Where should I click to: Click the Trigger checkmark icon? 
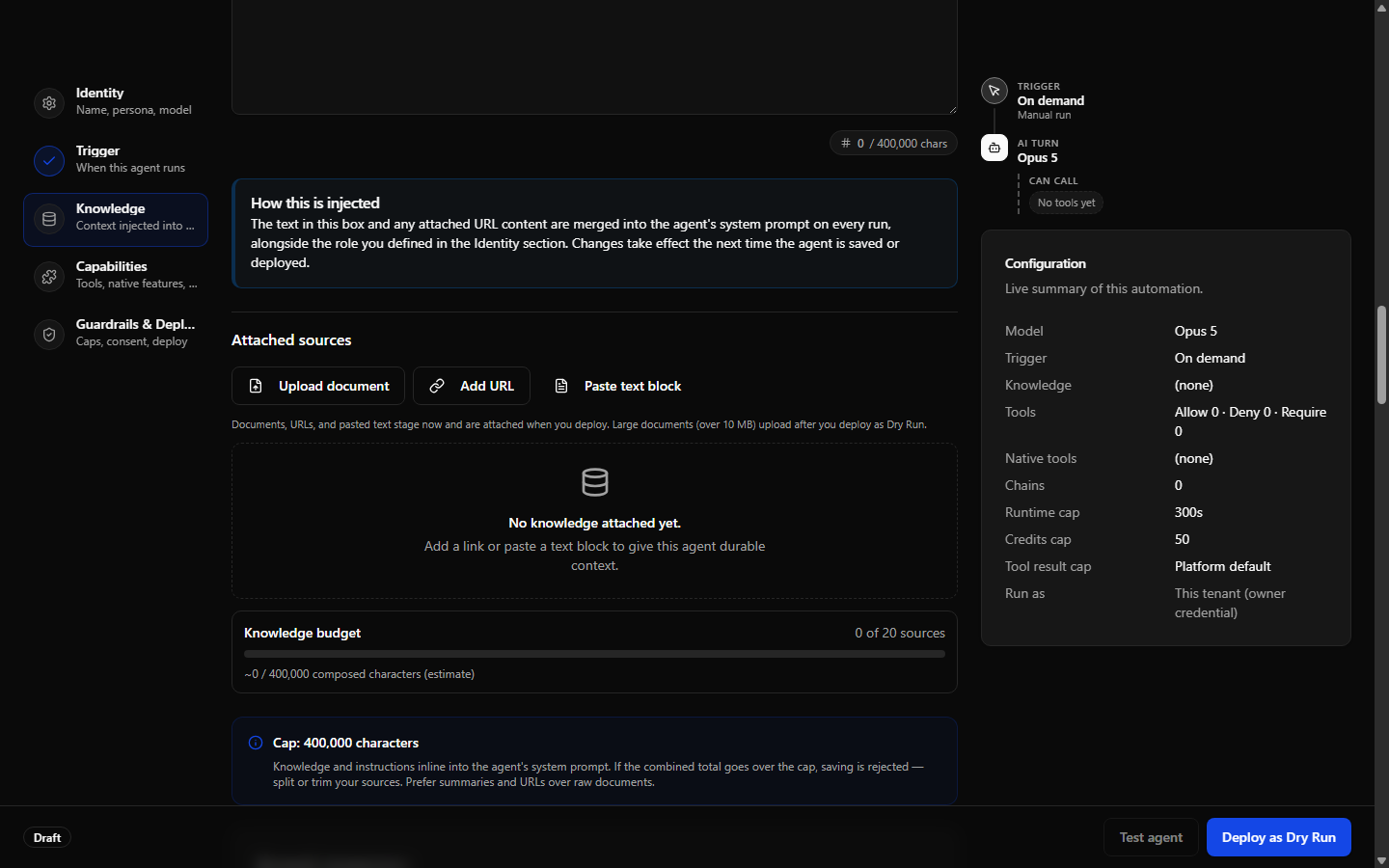pos(49,161)
